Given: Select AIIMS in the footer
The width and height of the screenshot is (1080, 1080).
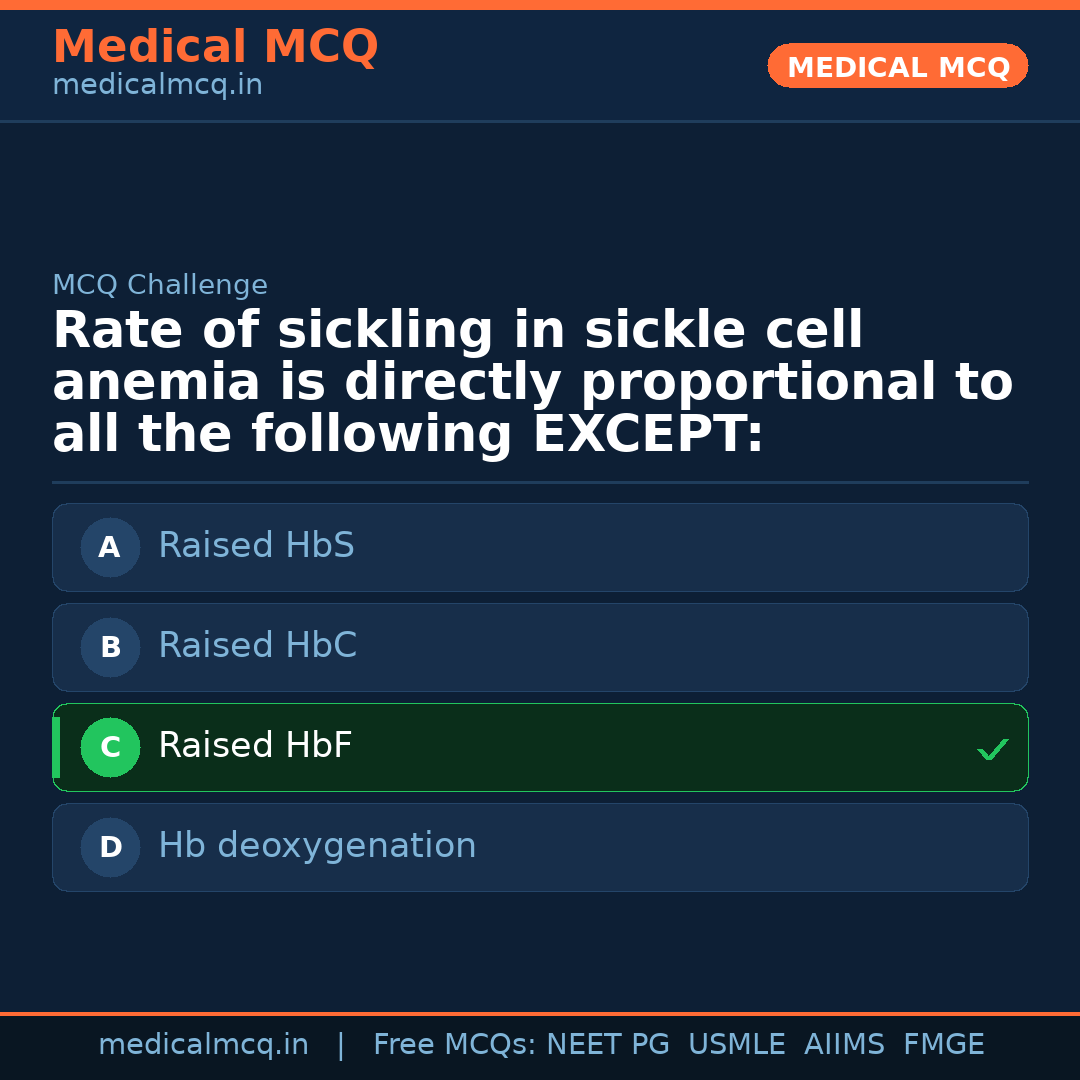Looking at the screenshot, I should 844,1045.
